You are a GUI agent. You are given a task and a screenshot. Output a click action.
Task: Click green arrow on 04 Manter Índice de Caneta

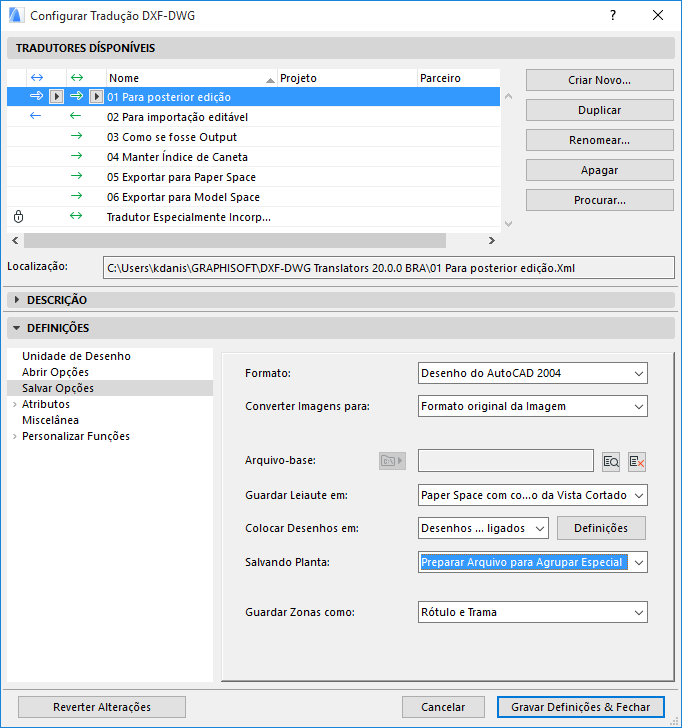(77, 156)
